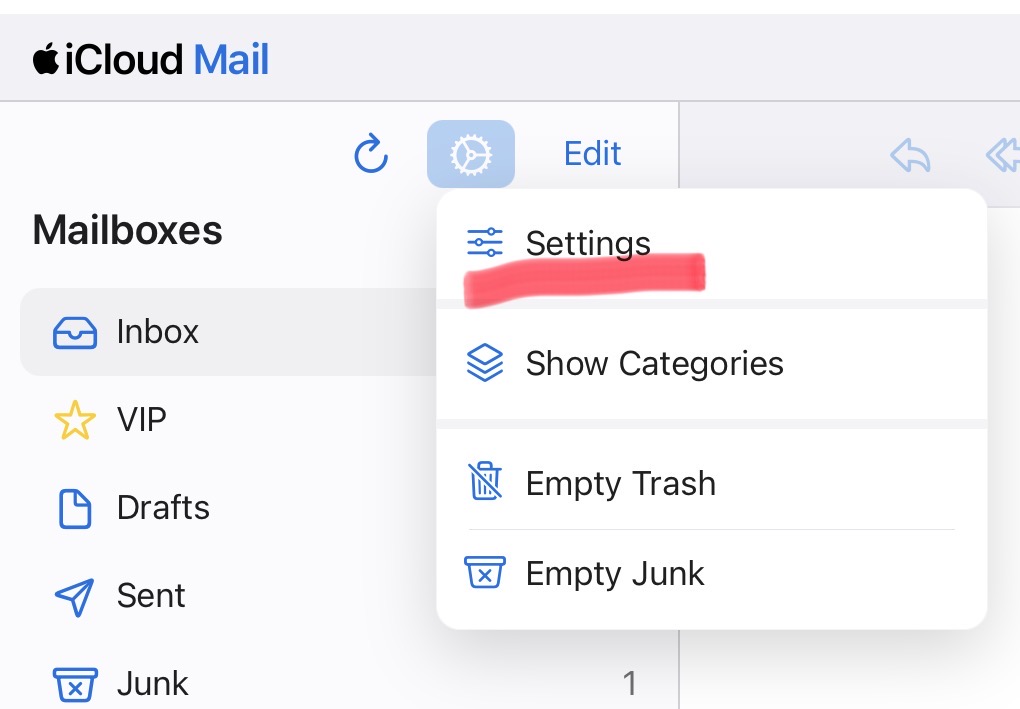Screen dimensions: 1020x709
Task: Open Settings from the gear menu
Action: point(712,245)
